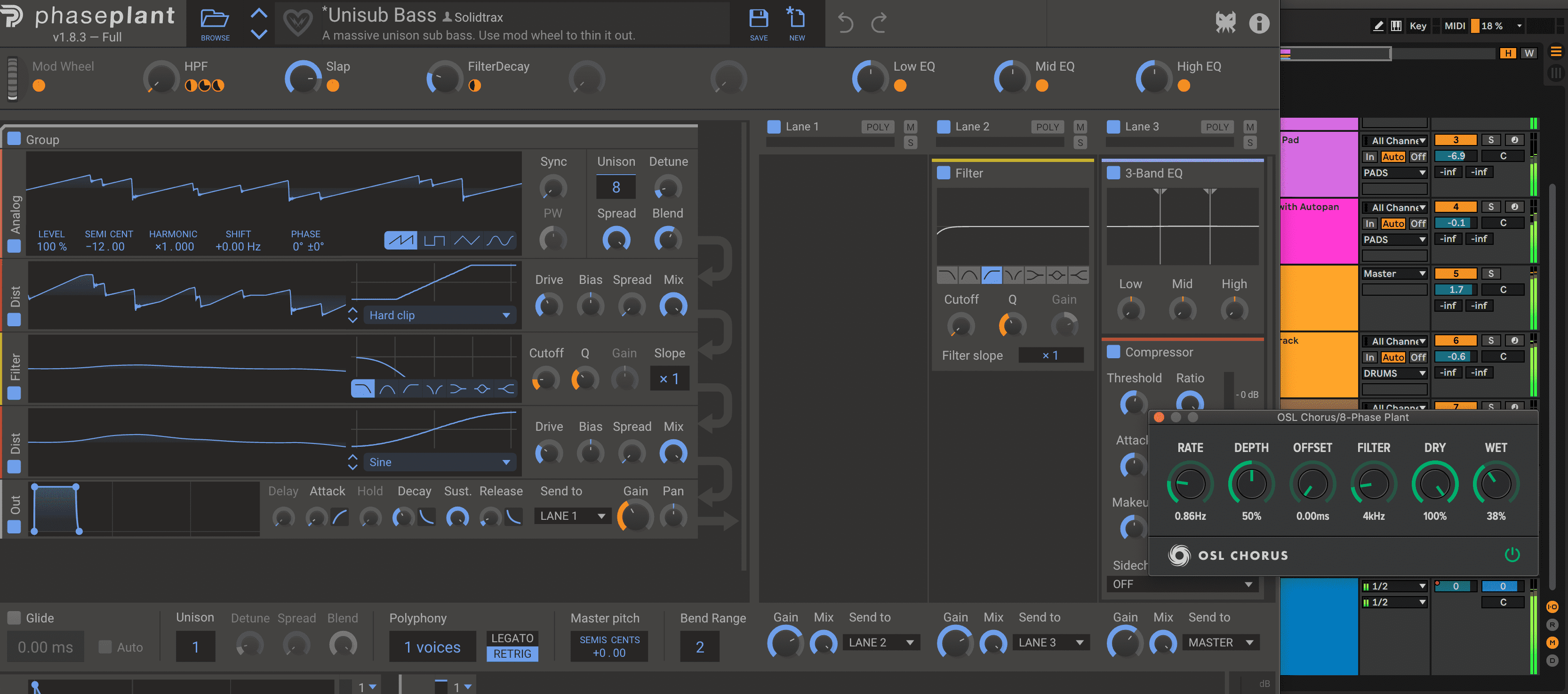Screen dimensions: 1568x694
Task: Enable the Auto glide checkbox
Action: tap(105, 646)
